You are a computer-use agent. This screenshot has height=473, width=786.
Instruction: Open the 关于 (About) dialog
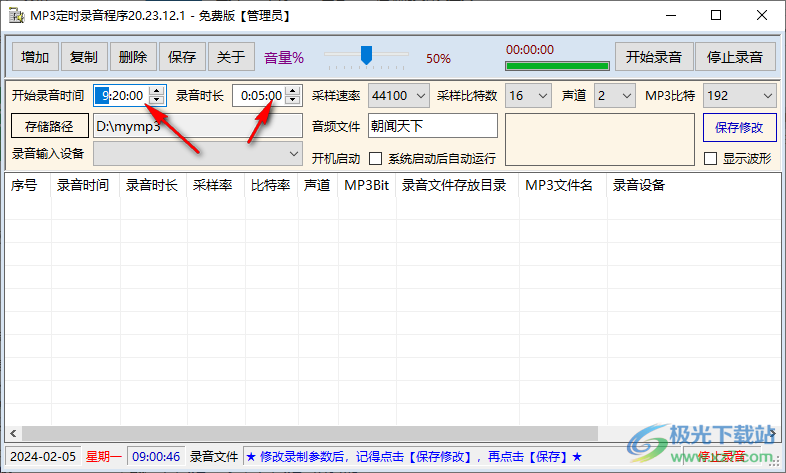point(231,57)
